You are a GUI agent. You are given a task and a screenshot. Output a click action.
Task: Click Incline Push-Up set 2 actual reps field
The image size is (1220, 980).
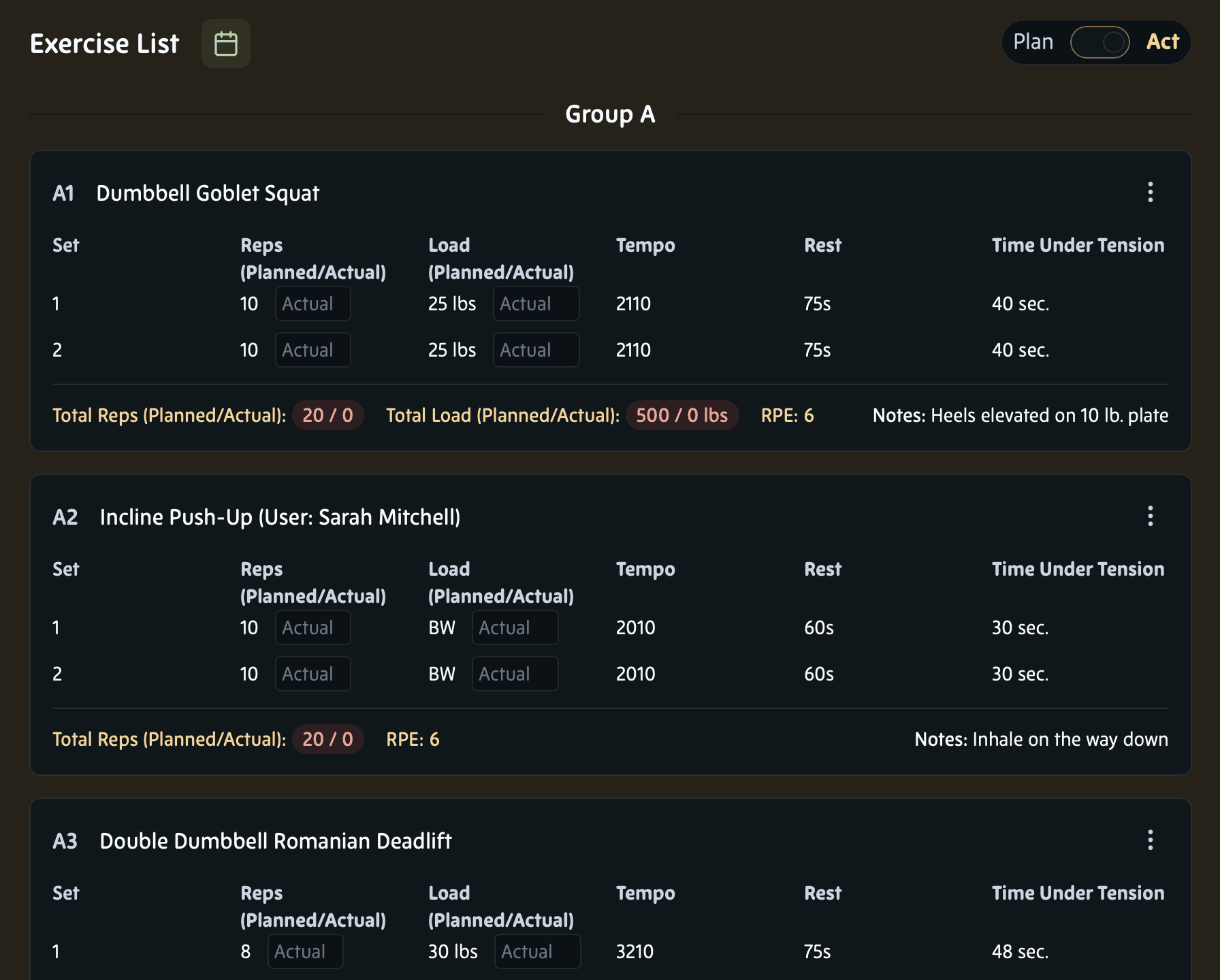(313, 674)
